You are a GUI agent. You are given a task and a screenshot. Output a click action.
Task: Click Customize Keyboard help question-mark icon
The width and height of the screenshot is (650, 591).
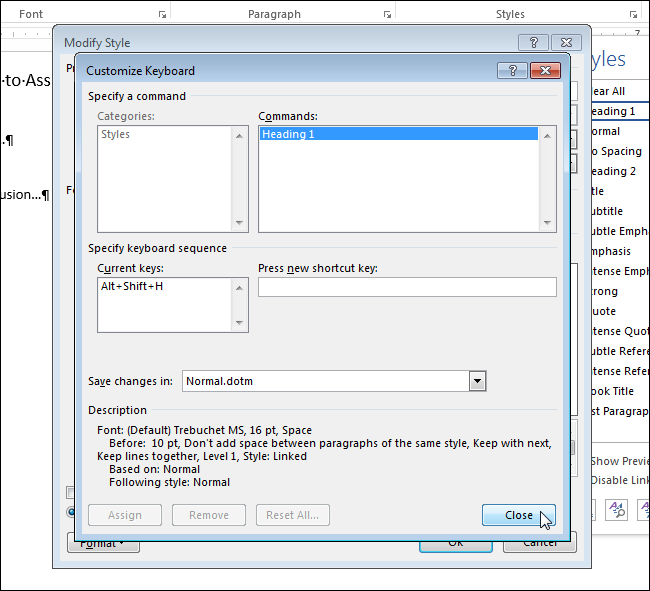(512, 71)
